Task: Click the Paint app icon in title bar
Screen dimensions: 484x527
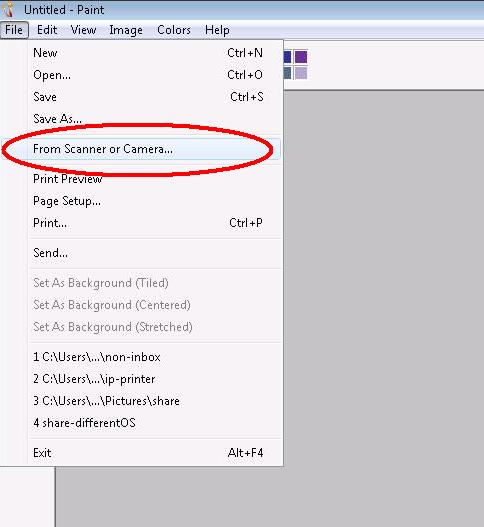Action: [x=8, y=9]
